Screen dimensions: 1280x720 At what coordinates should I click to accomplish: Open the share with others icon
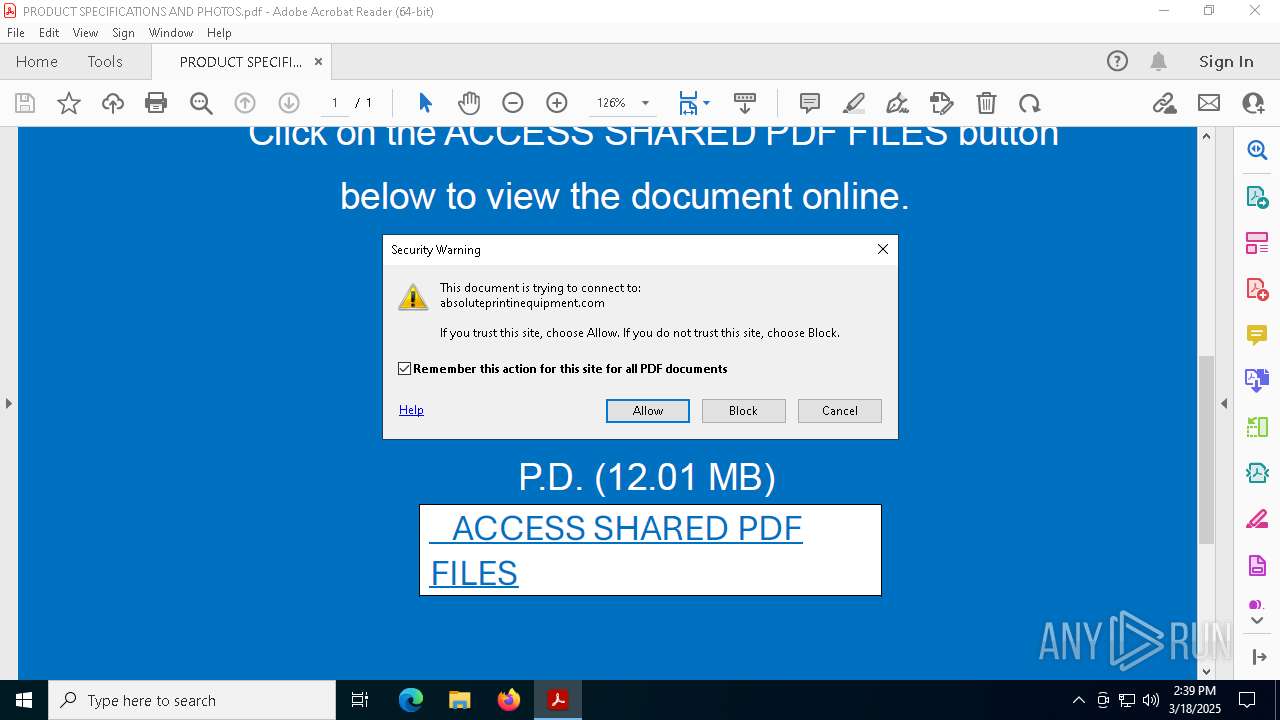coord(1253,103)
